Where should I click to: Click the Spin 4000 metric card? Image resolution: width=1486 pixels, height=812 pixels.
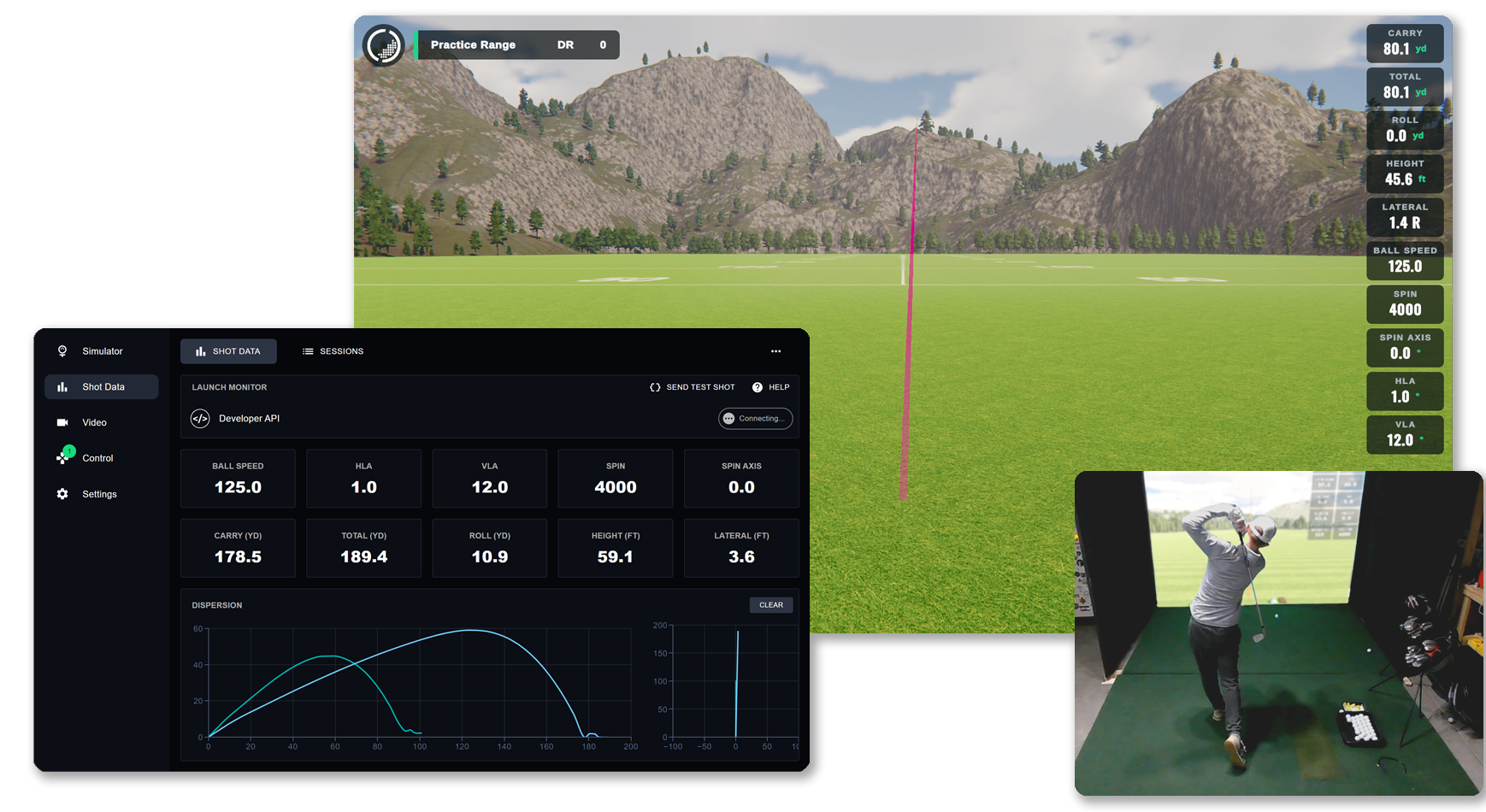point(616,479)
